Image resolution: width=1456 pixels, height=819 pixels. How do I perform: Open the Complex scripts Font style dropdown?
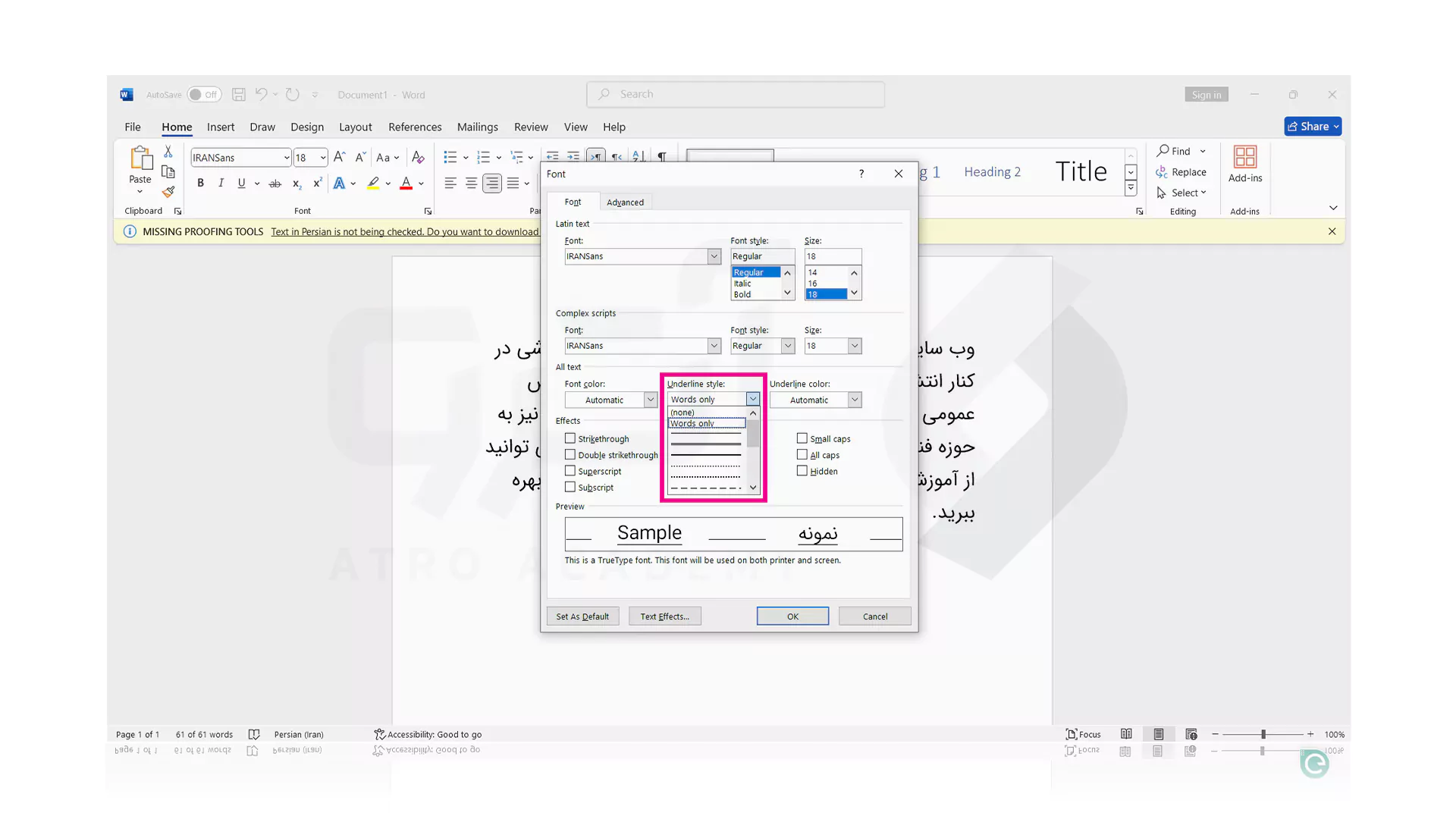(x=788, y=346)
